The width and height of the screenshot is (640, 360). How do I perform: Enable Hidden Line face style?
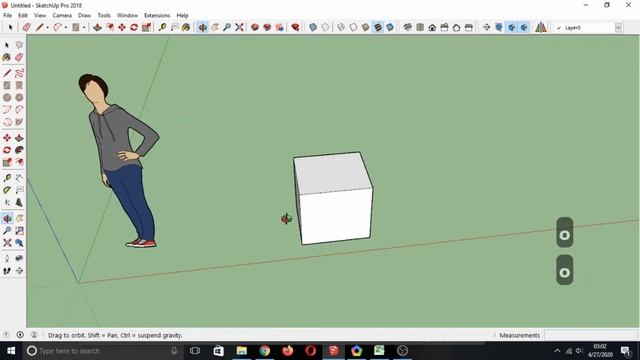[353, 27]
